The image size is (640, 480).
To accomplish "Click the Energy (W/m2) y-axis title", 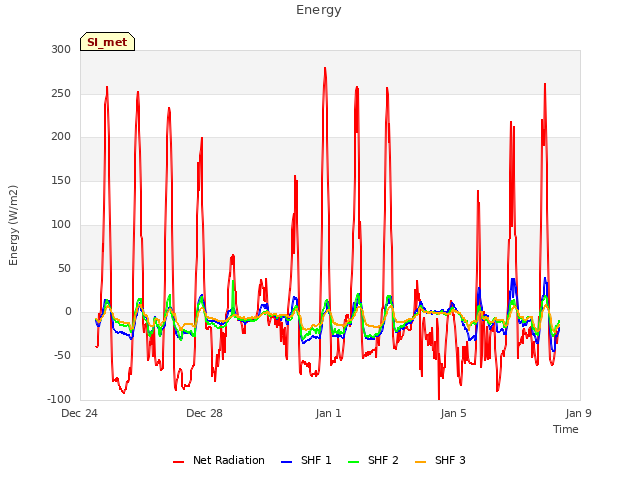I will [13, 225].
